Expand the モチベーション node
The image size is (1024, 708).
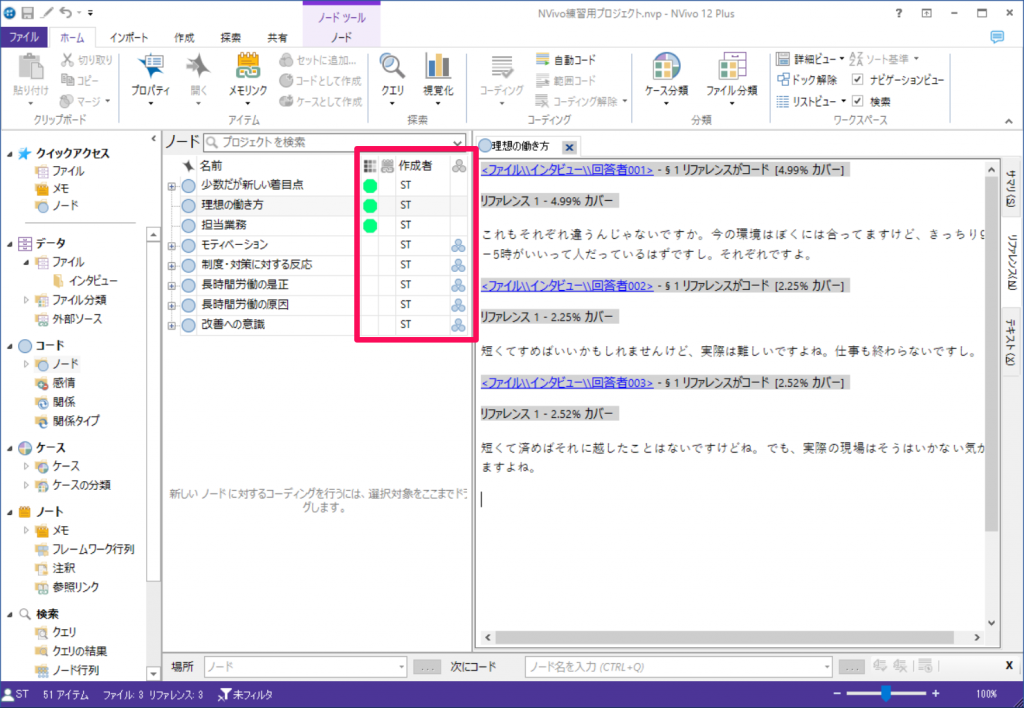coord(172,245)
